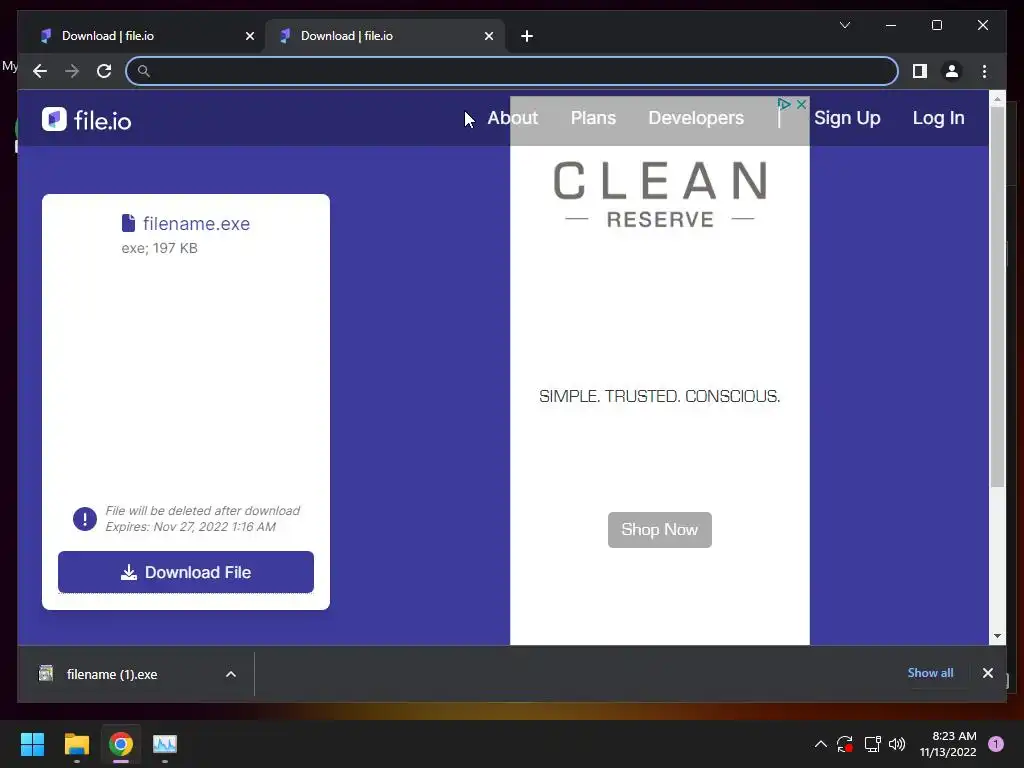This screenshot has height=768, width=1024.
Task: Click the CLEAN RESERVE ad logo
Action: click(660, 194)
